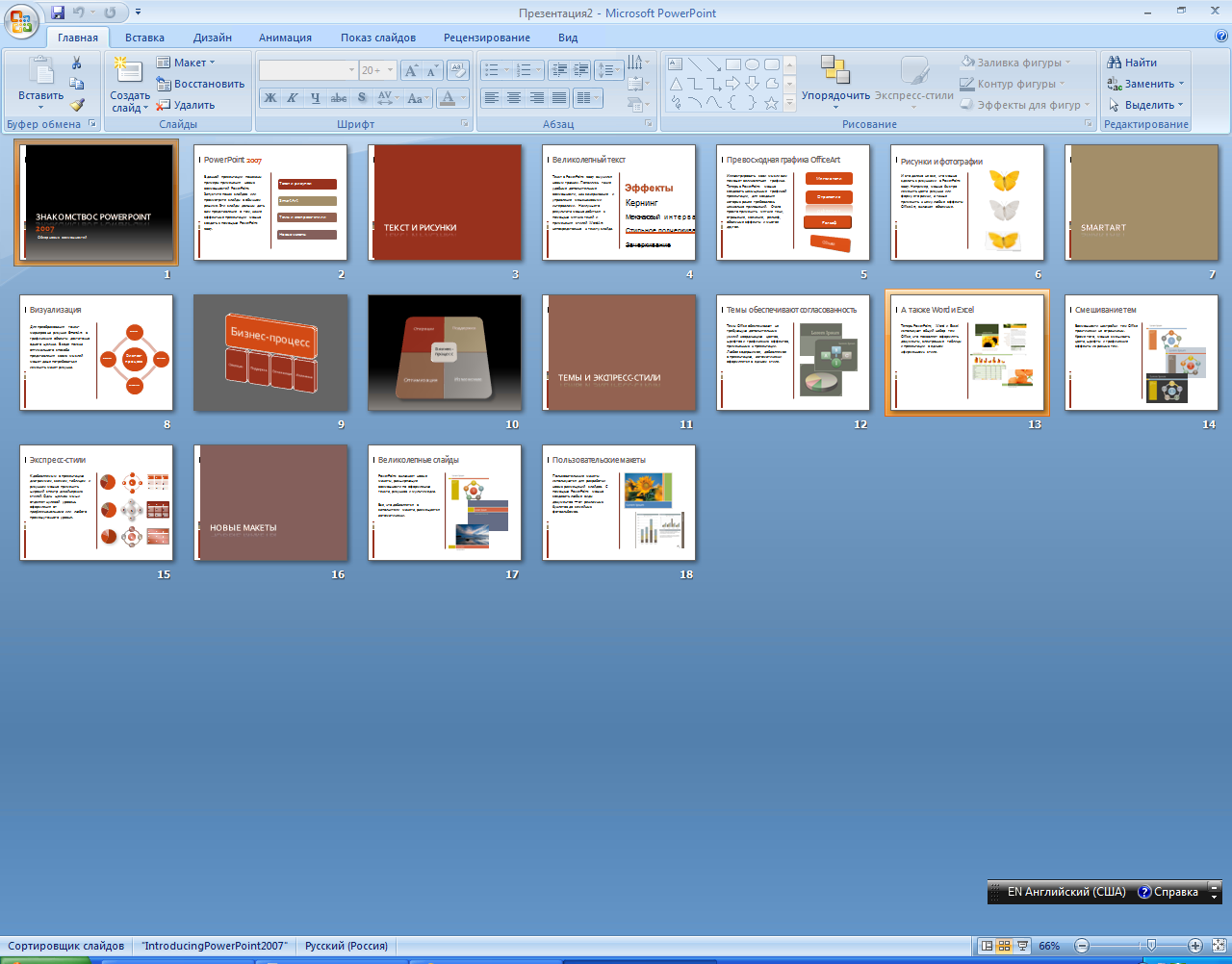This screenshot has width=1232, height=964.
Task: Click Восстановить to reset the slide
Action: (201, 84)
